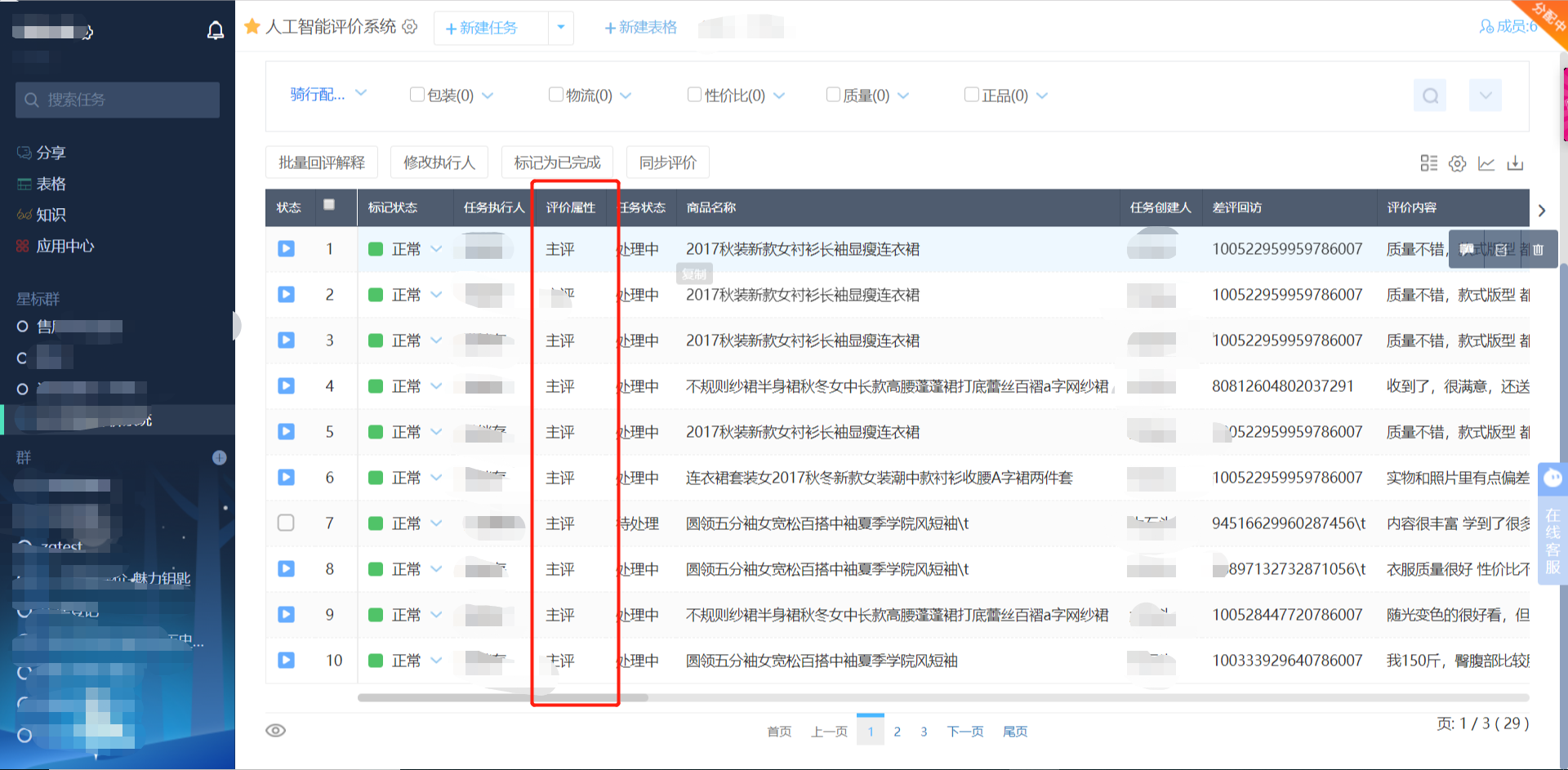Viewport: 1568px width, 770px height.
Task: Click the horizontal table scrollbar
Action: [x=502, y=697]
